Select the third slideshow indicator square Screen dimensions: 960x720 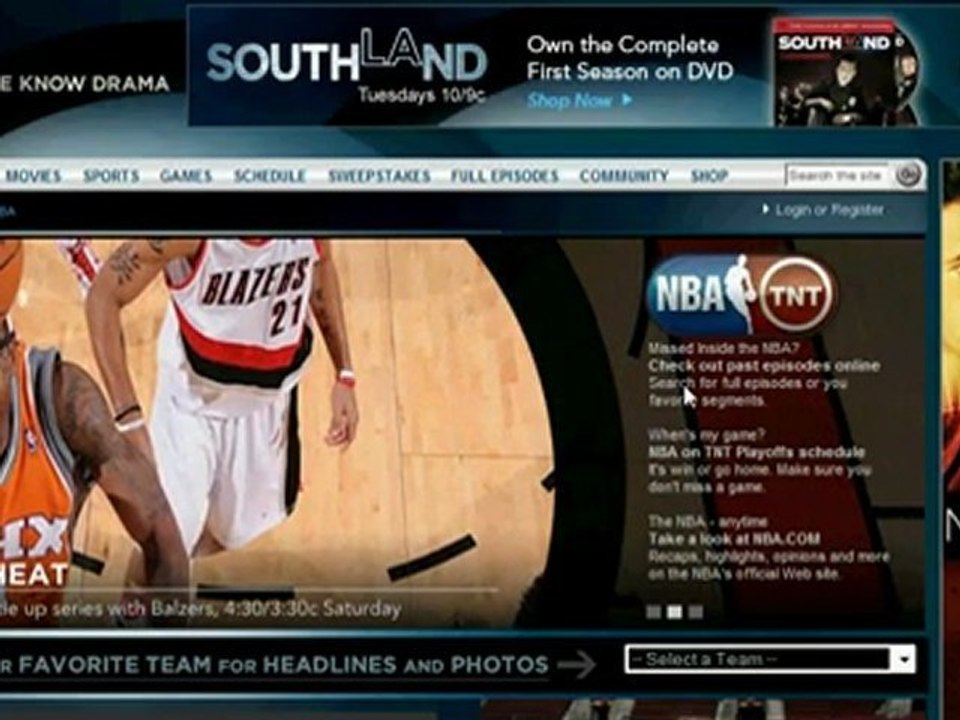click(x=696, y=612)
